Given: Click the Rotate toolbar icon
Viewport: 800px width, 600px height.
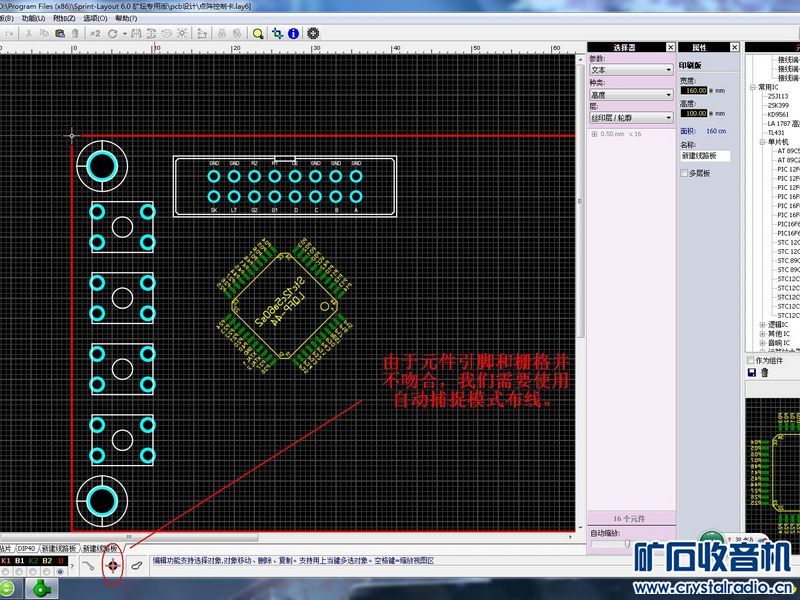Looking at the screenshot, I should tap(113, 34).
